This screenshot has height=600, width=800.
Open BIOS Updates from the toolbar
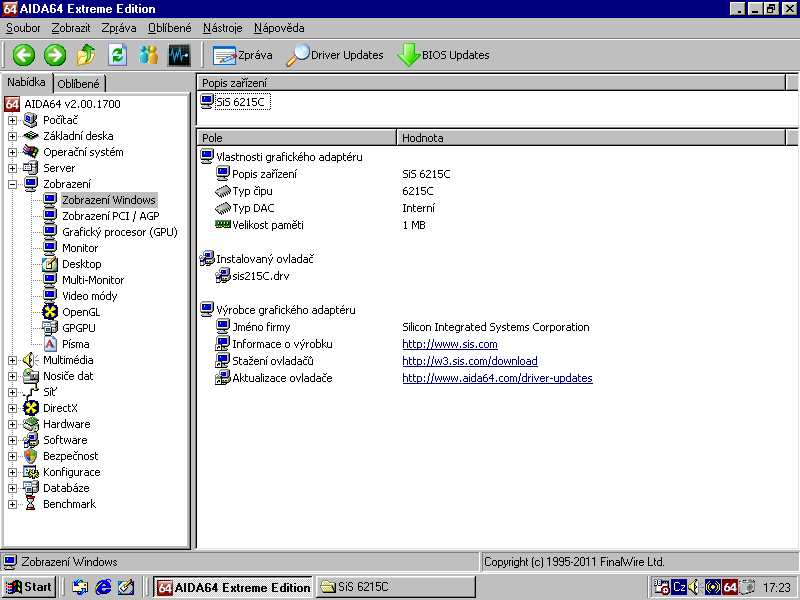coord(443,55)
